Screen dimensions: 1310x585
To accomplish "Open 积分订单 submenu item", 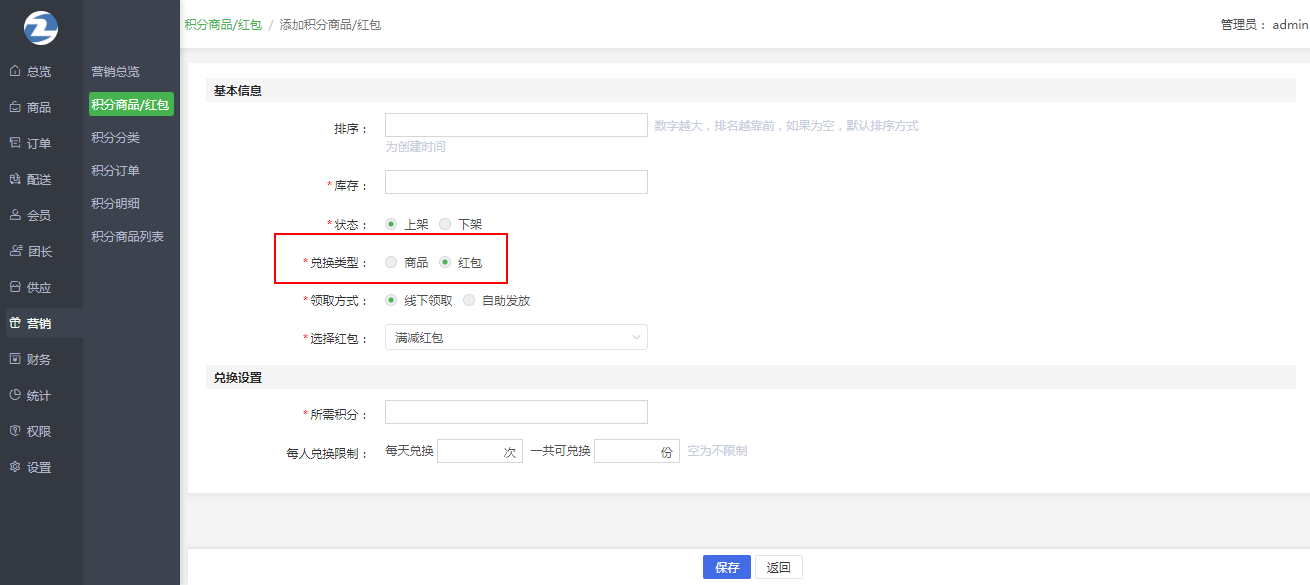I will coord(115,171).
